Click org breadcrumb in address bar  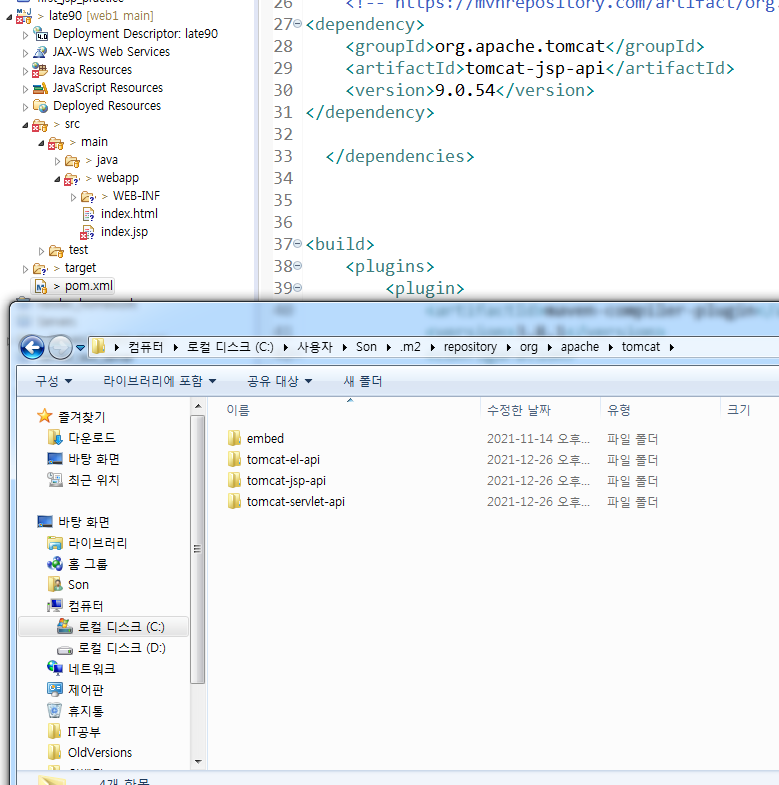[x=528, y=347]
